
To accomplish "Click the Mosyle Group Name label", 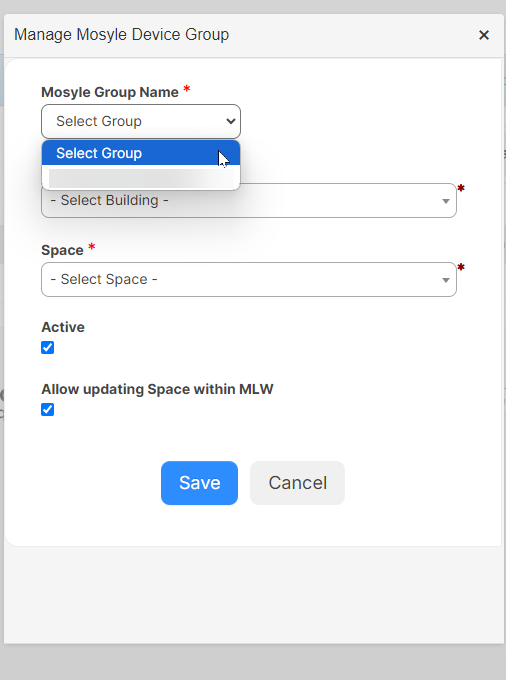I will 110,92.
